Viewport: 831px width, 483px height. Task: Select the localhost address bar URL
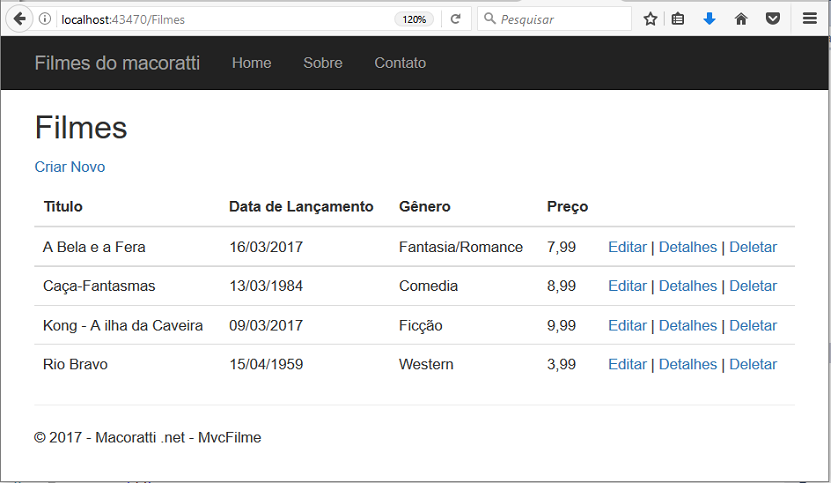tap(122, 20)
